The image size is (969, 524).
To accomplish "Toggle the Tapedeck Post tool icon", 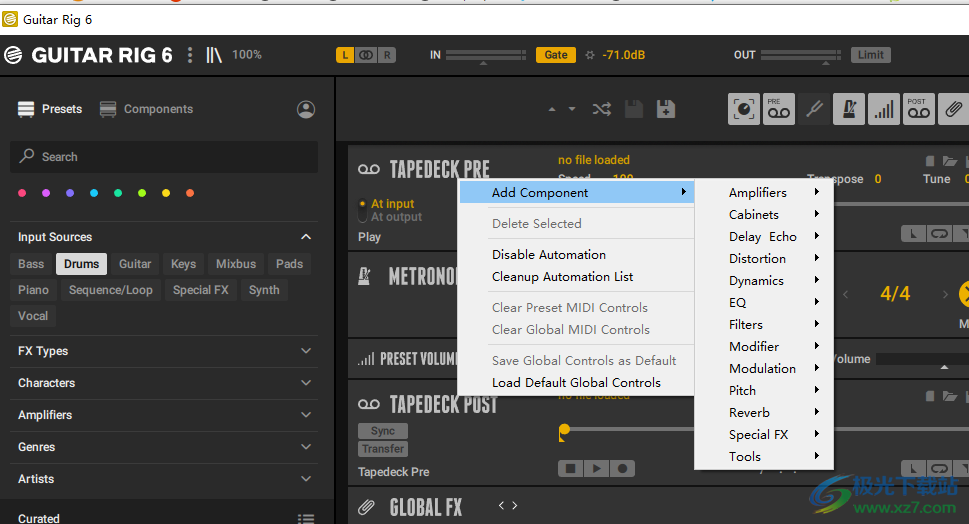I will pyautogui.click(x=918, y=109).
